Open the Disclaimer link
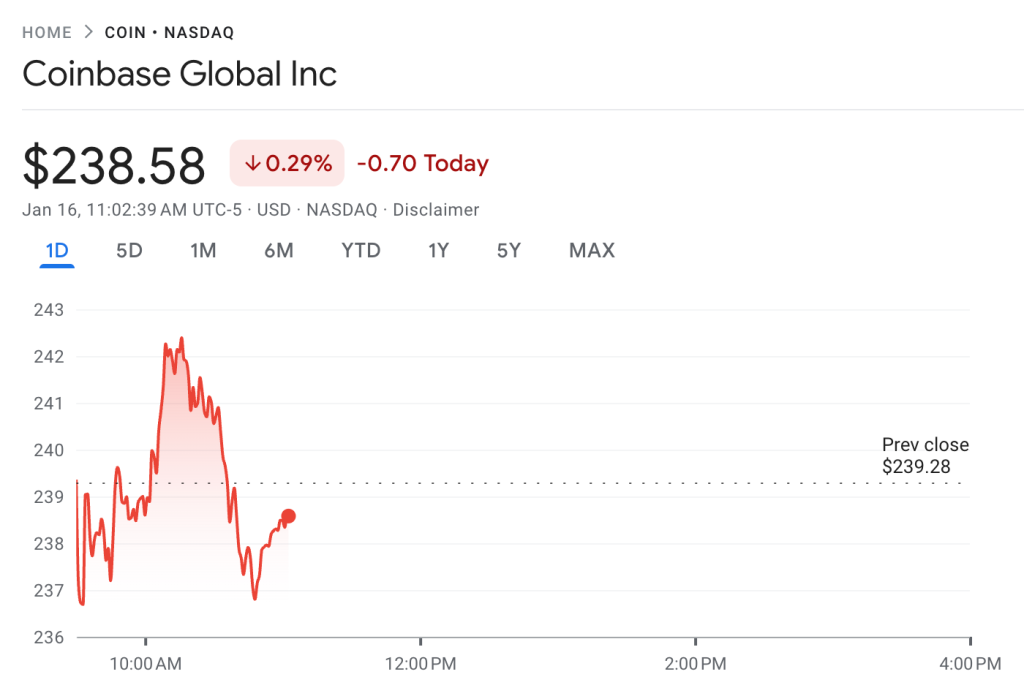Screen dimensions: 1024x696 pos(436,209)
